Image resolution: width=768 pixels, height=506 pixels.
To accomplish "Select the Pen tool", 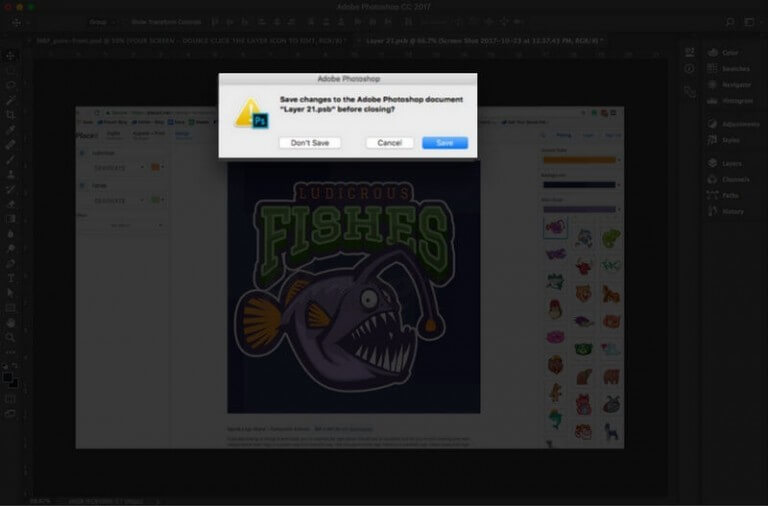I will point(10,263).
